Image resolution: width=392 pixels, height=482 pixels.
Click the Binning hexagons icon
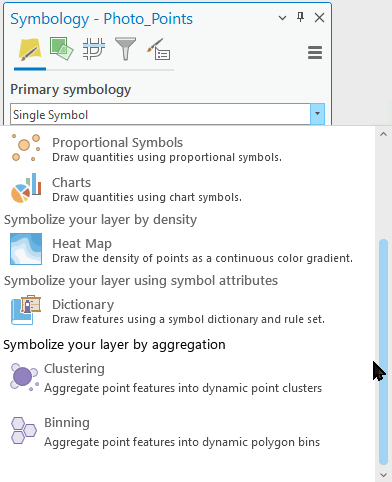pyautogui.click(x=23, y=430)
